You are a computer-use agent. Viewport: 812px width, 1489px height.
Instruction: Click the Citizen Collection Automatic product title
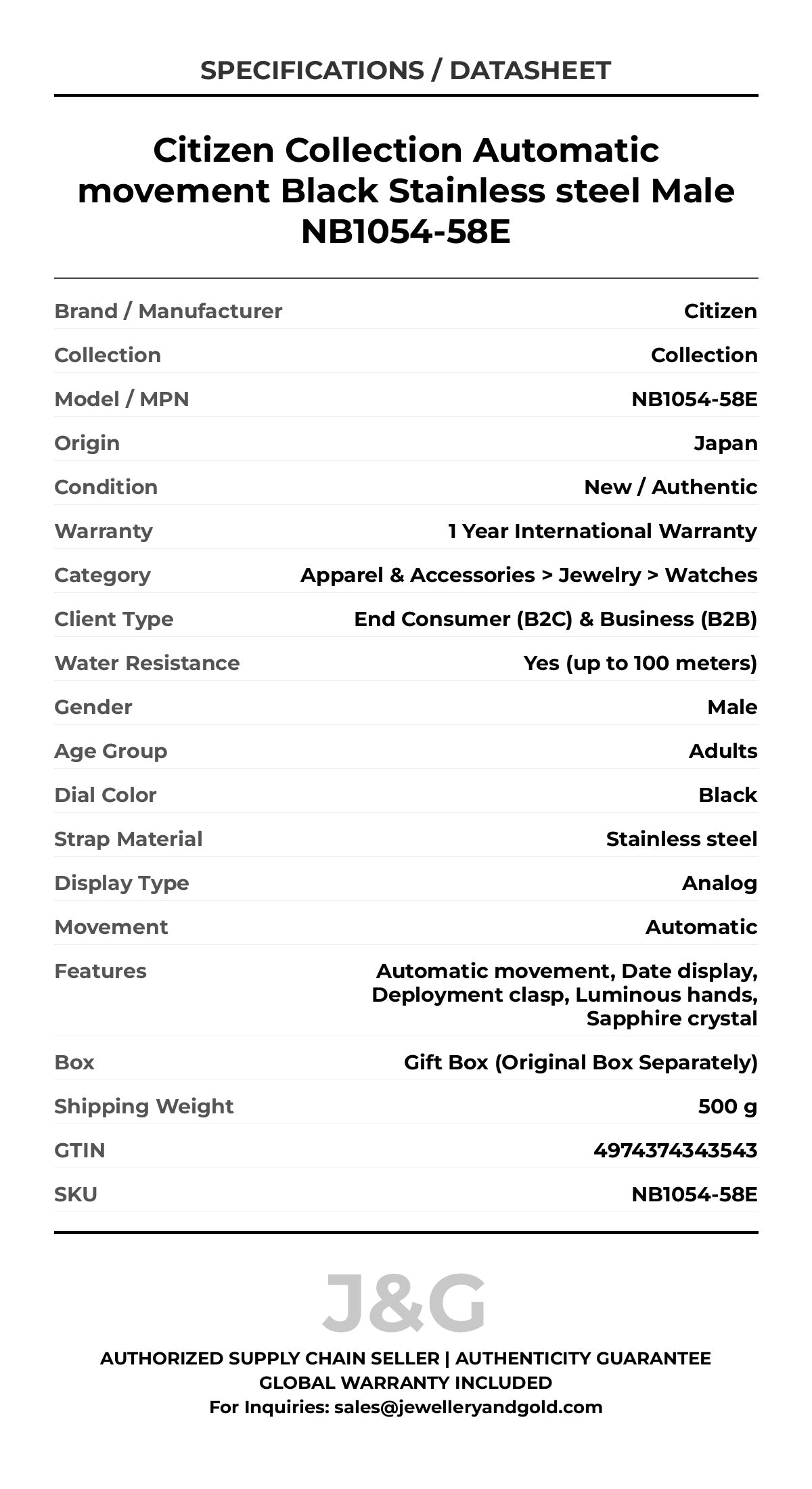pyautogui.click(x=405, y=190)
